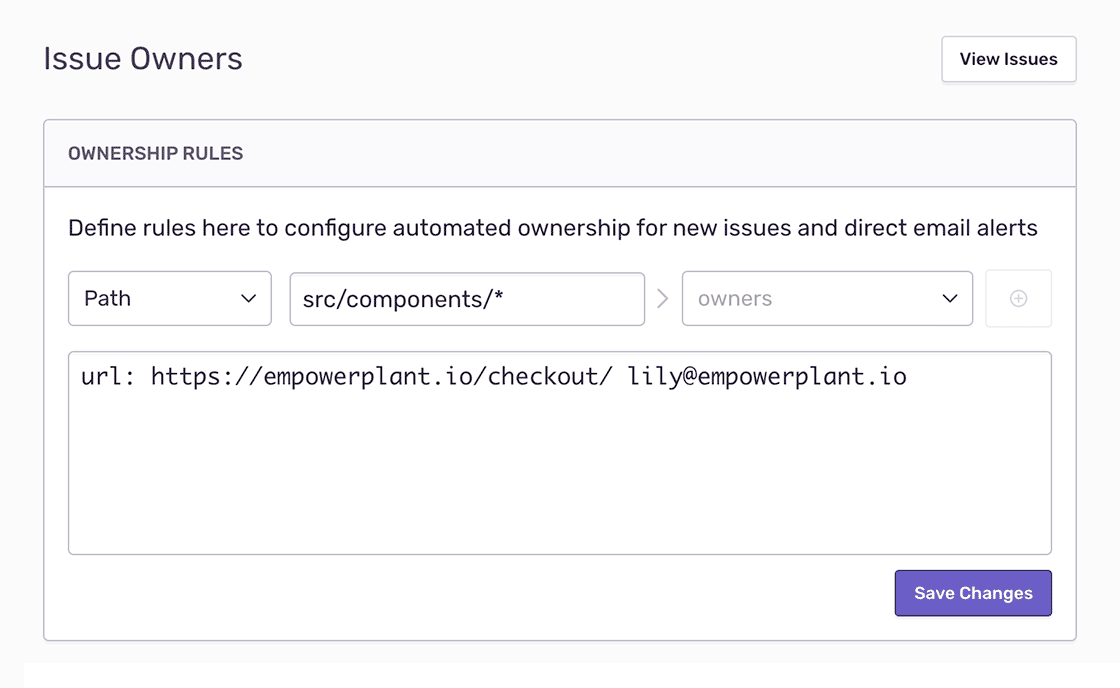Viewport: 1120px width, 688px height.
Task: Open the owners selection dropdown
Action: coord(827,298)
